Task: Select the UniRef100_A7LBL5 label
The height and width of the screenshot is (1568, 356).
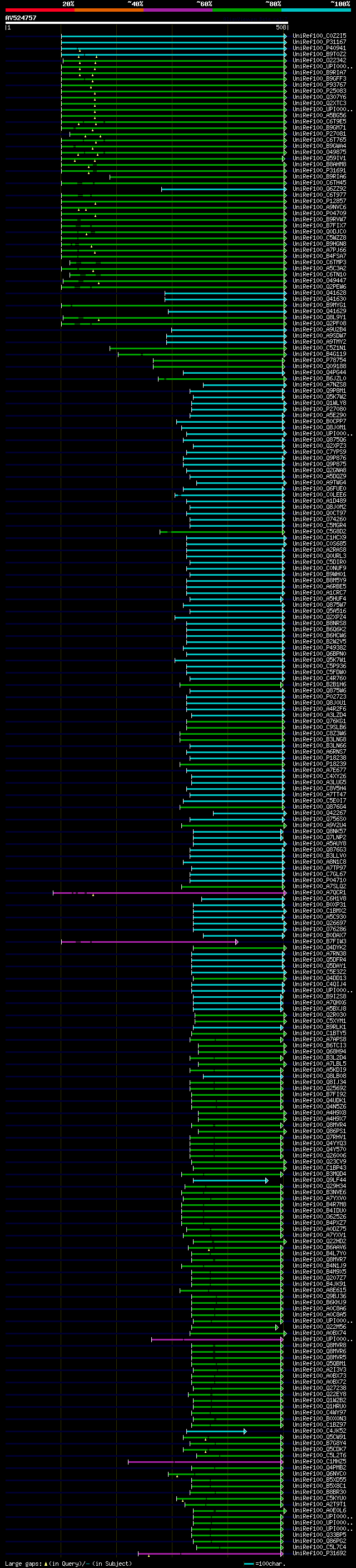Action: [319, 1064]
